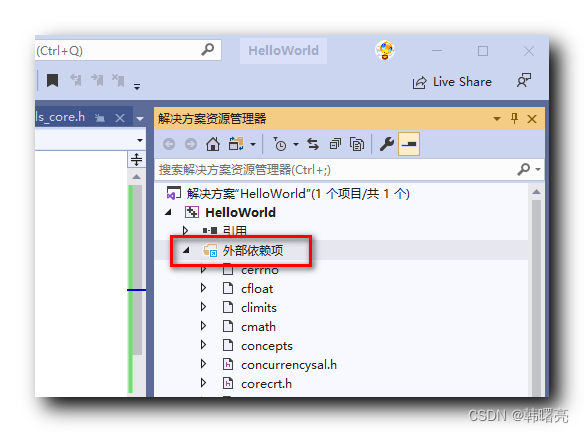Open the pending changes filter dropdown
584x432 pixels.
296,144
